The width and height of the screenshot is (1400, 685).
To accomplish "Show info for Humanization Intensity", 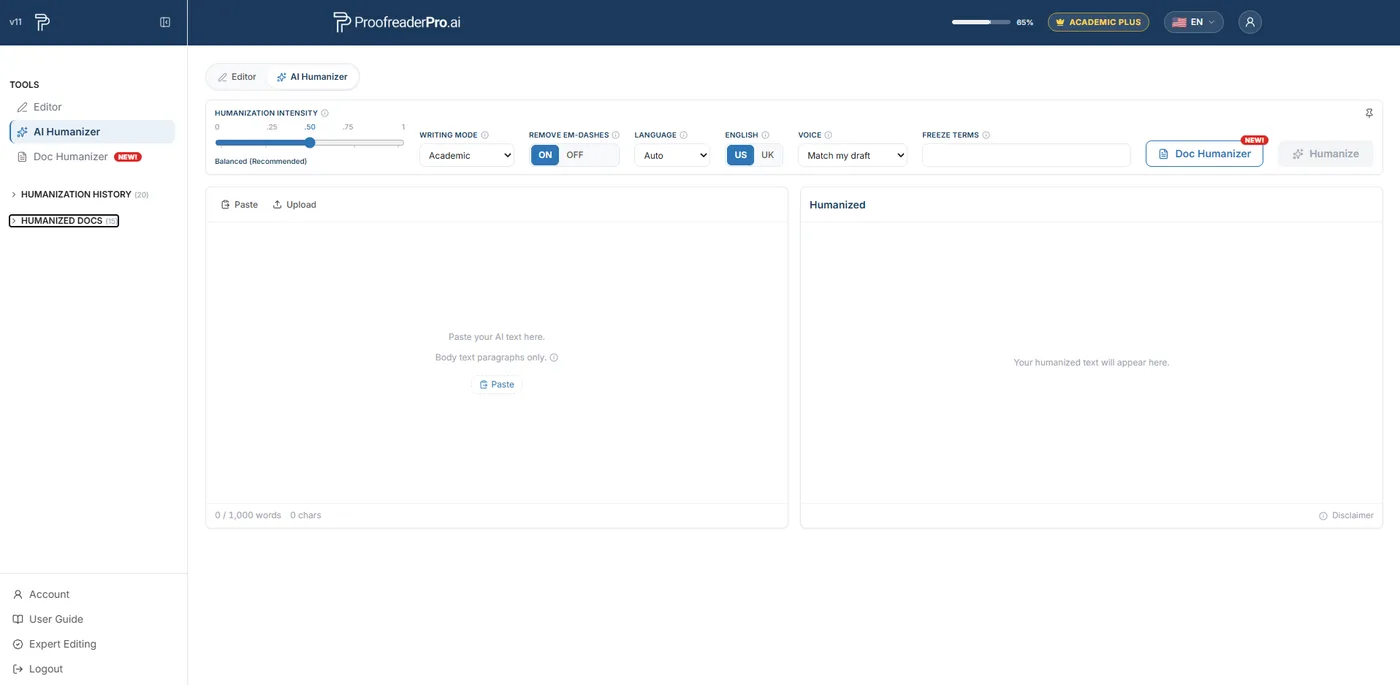I will tap(325, 113).
